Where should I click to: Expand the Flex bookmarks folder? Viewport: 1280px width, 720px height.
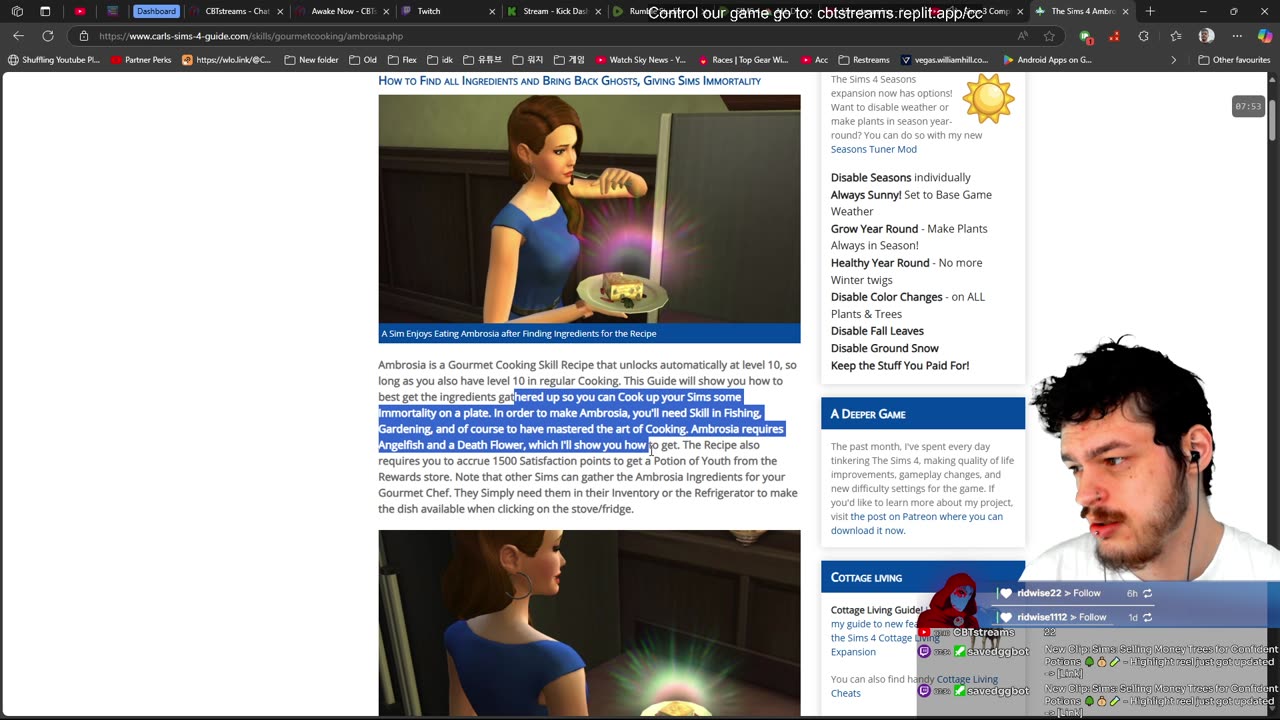click(402, 60)
